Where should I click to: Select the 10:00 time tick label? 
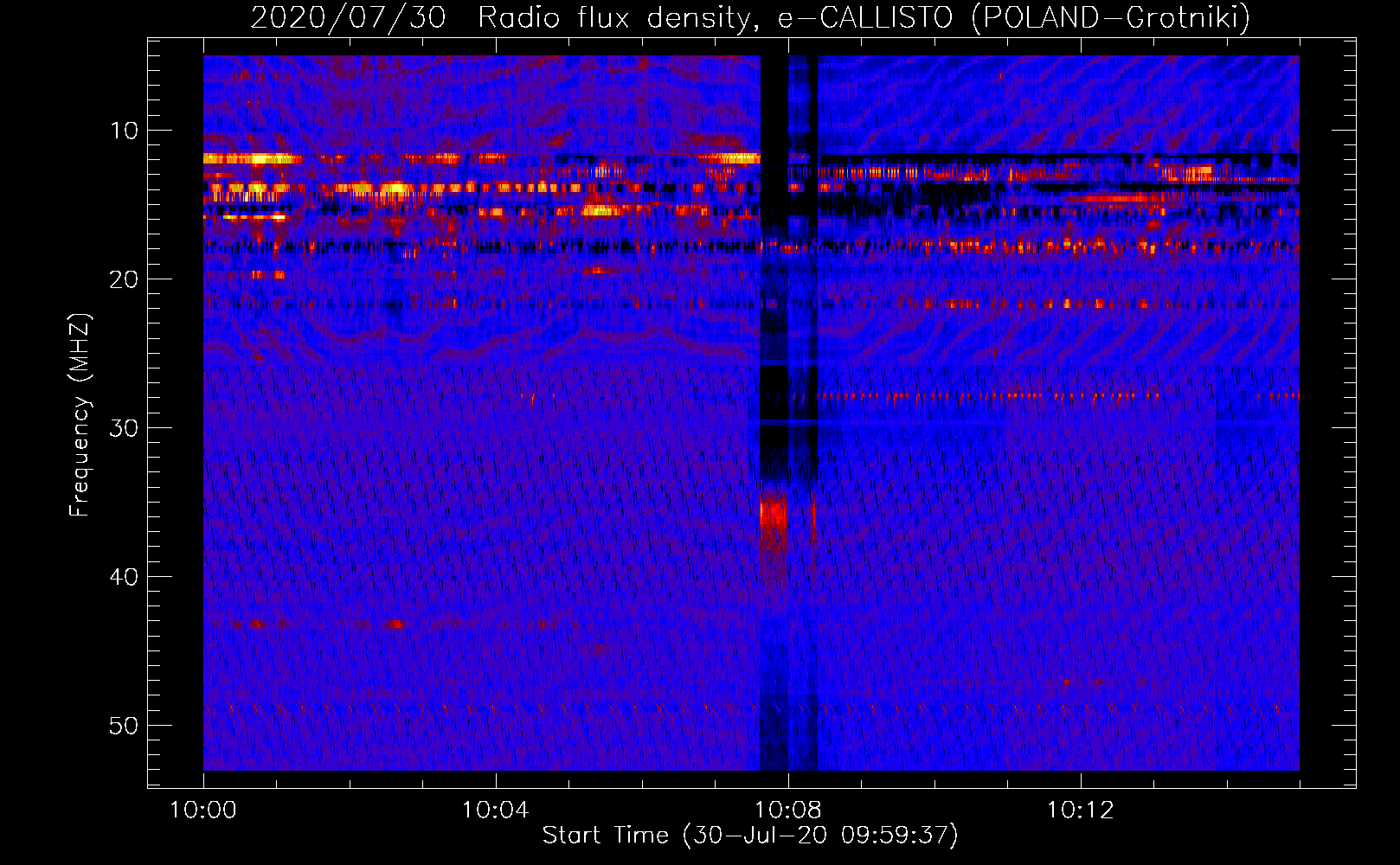[203, 811]
